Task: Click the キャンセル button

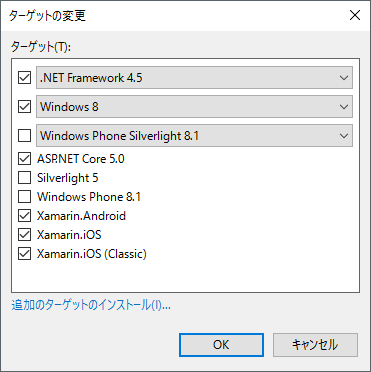Action: (315, 345)
